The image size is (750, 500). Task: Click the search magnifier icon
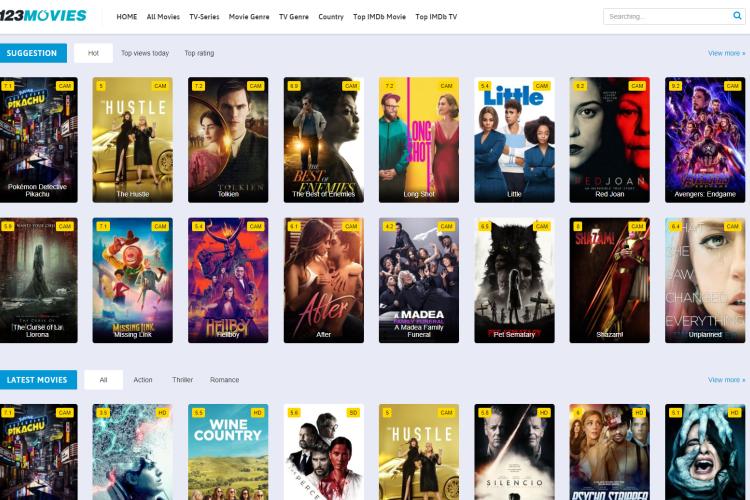pos(737,16)
